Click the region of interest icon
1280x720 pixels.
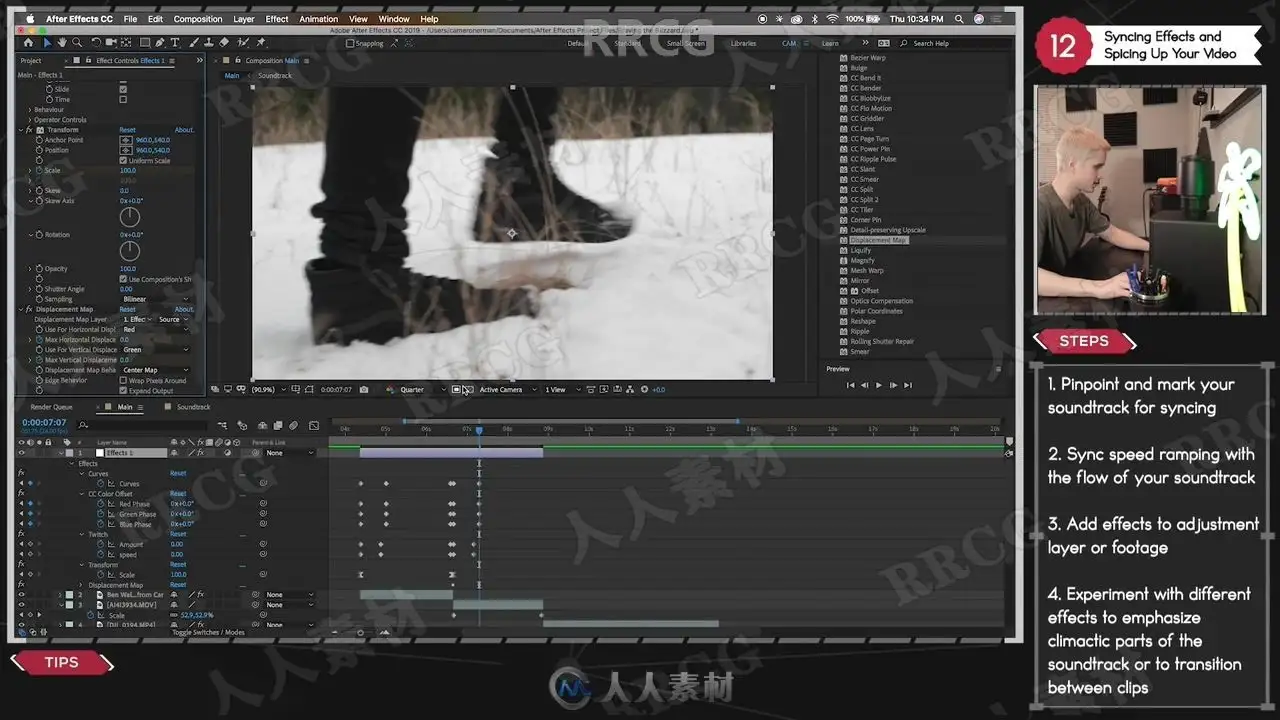[456, 389]
